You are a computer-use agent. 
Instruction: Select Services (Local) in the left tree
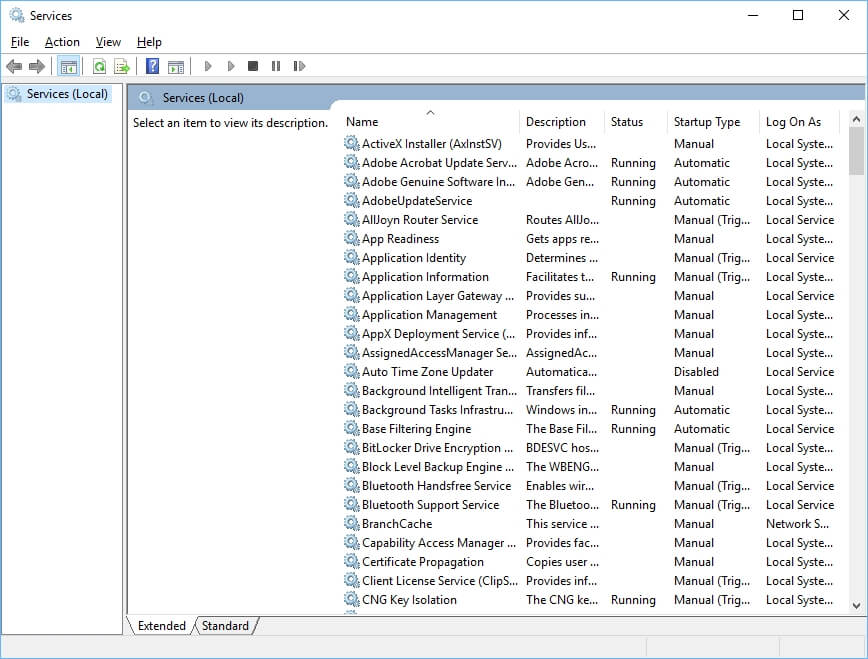click(x=62, y=93)
